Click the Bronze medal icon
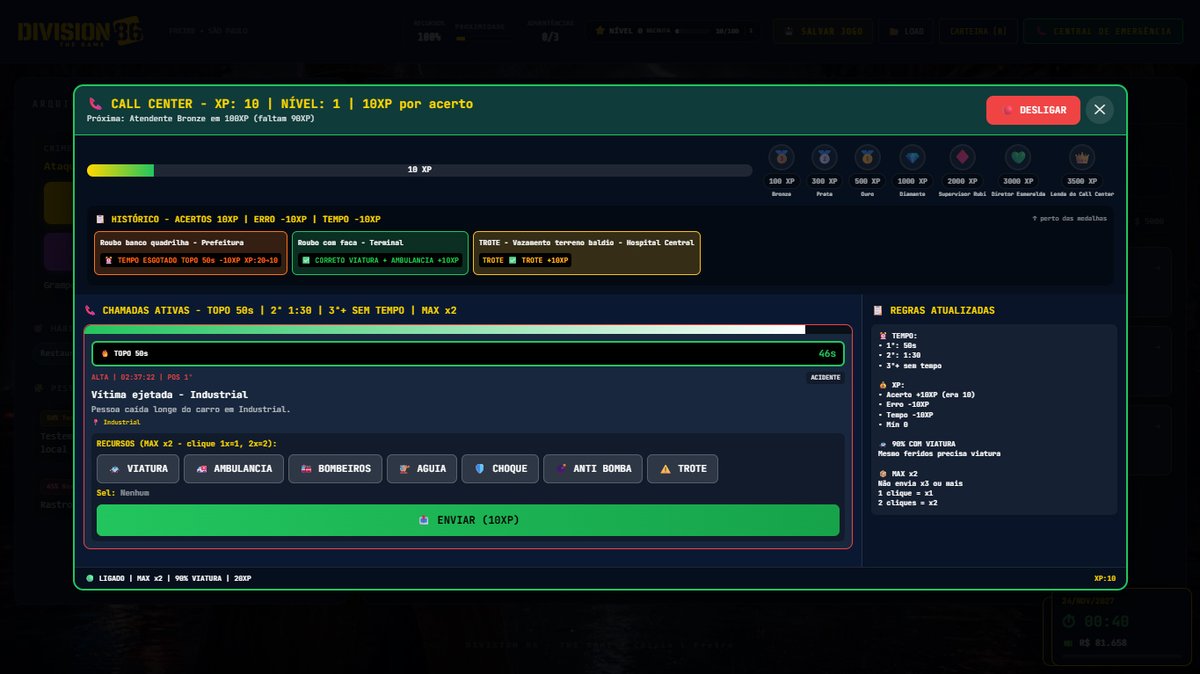 coord(781,158)
